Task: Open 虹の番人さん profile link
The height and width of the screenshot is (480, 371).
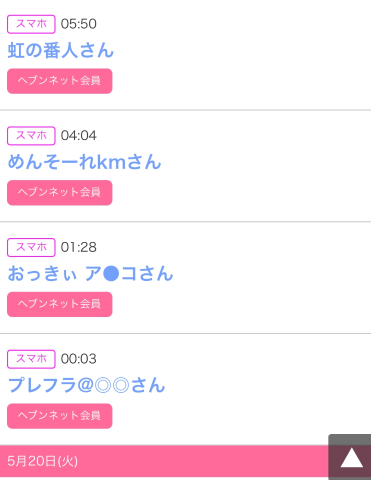Action: coord(61,50)
